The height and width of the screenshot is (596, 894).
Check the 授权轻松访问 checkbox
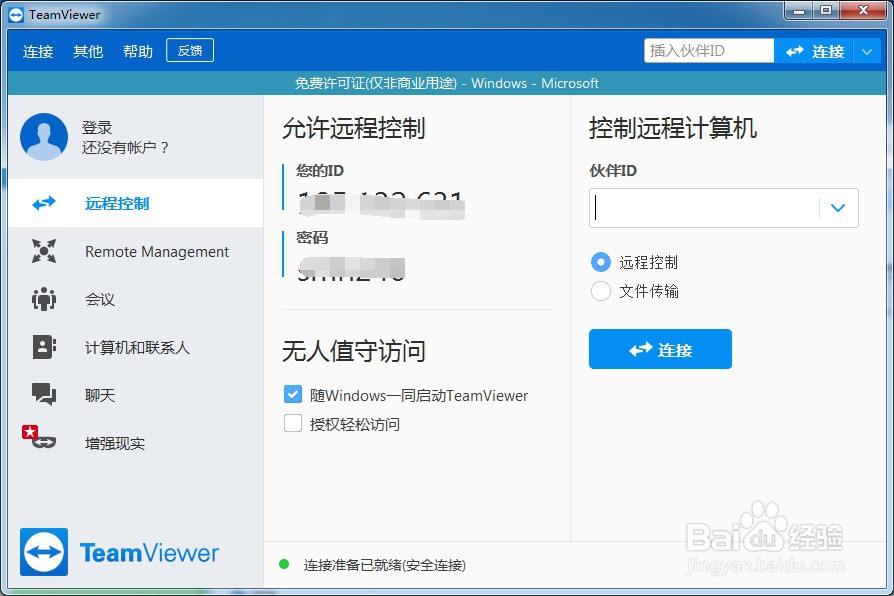pyautogui.click(x=293, y=423)
